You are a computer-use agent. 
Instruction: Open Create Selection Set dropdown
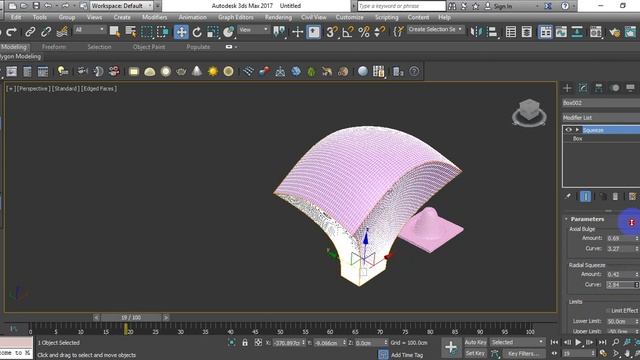436,29
